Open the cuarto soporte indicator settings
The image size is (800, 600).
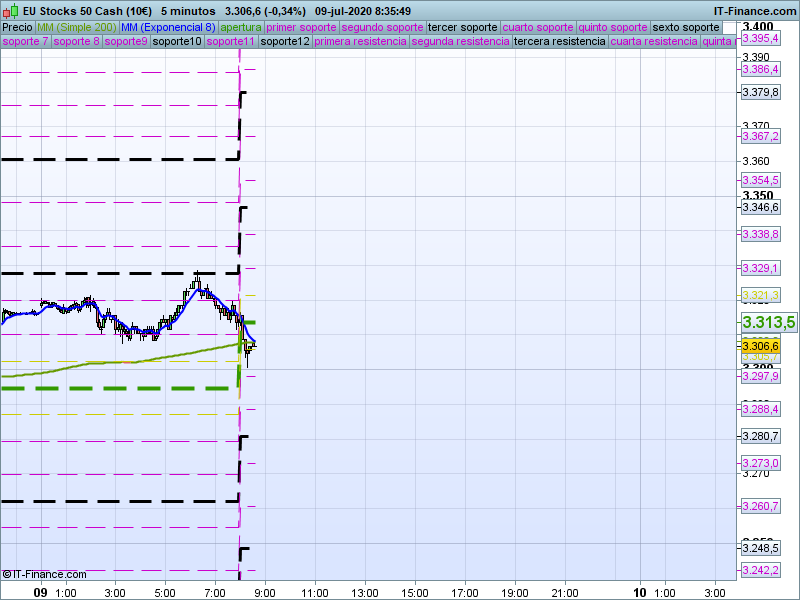coord(537,27)
